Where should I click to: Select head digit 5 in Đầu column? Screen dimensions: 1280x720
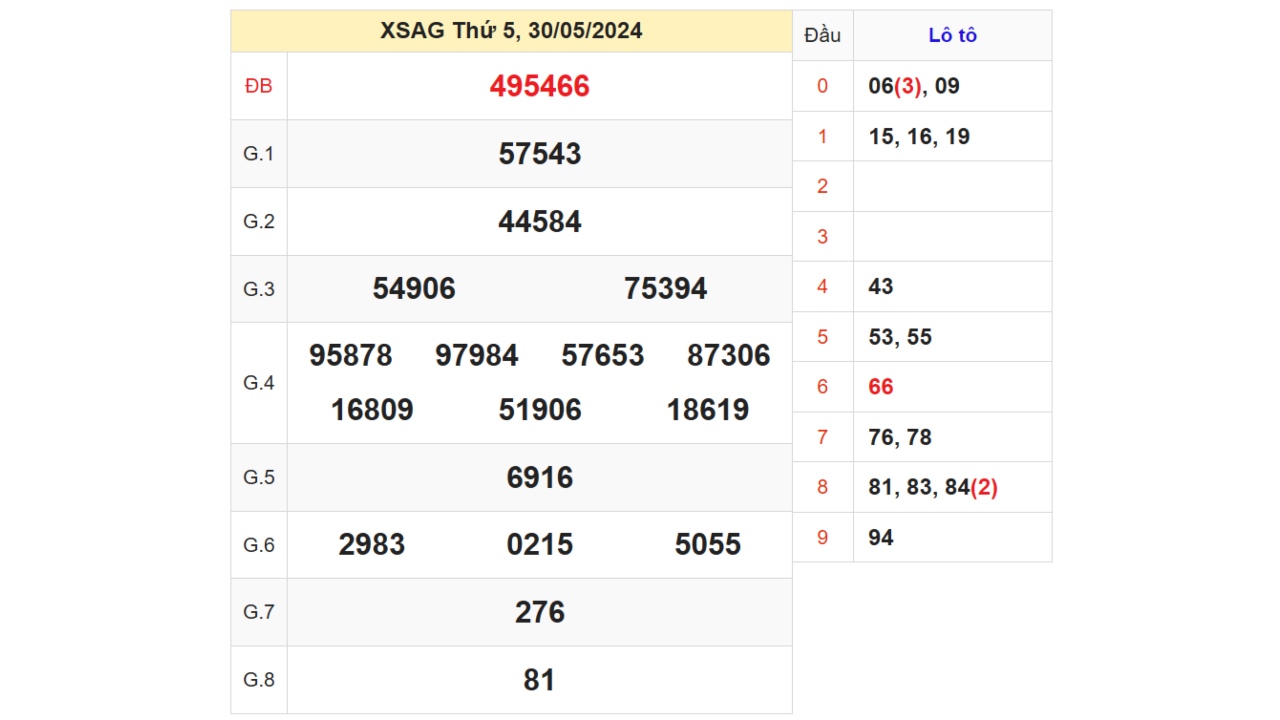coord(822,337)
